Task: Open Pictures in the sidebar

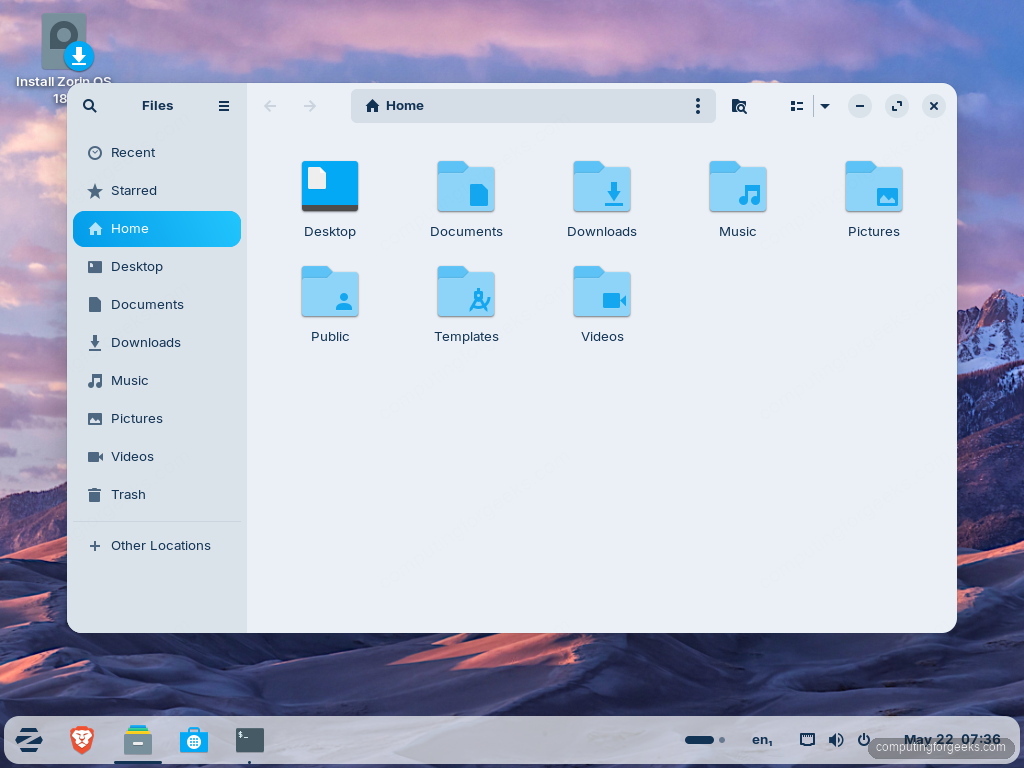Action: [157, 418]
